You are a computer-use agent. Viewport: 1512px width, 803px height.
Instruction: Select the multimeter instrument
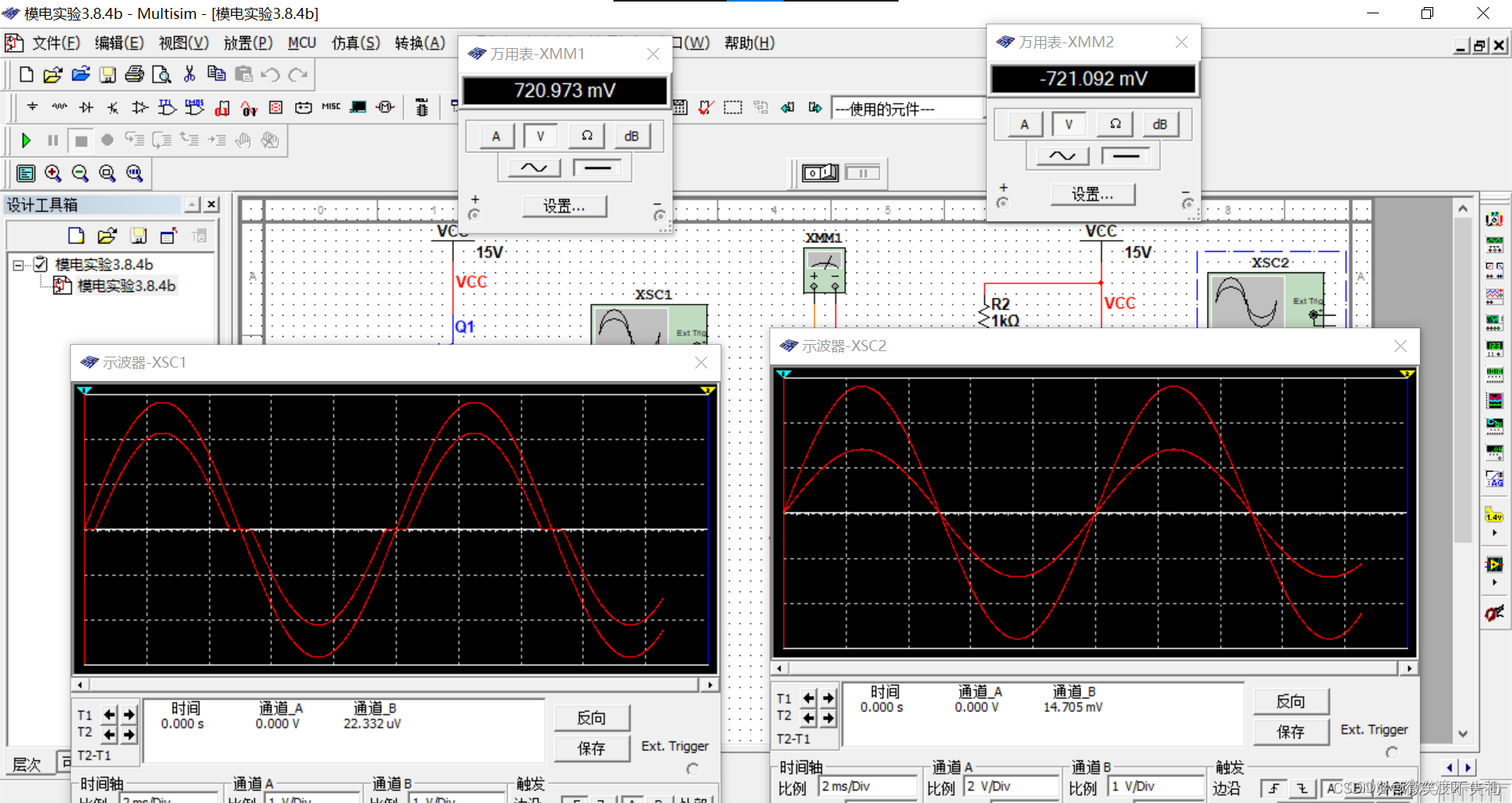(1494, 219)
